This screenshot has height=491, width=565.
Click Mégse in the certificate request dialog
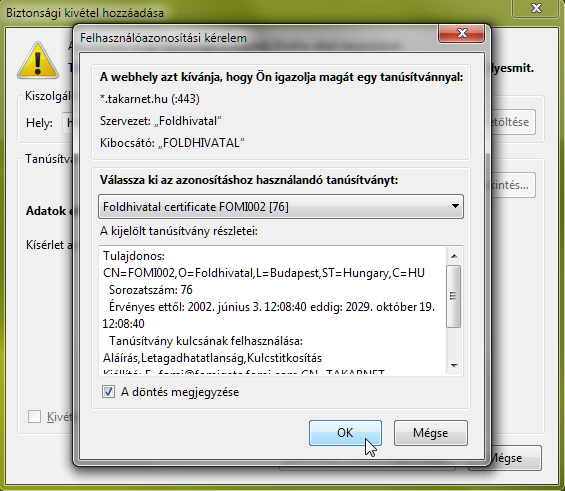point(431,433)
